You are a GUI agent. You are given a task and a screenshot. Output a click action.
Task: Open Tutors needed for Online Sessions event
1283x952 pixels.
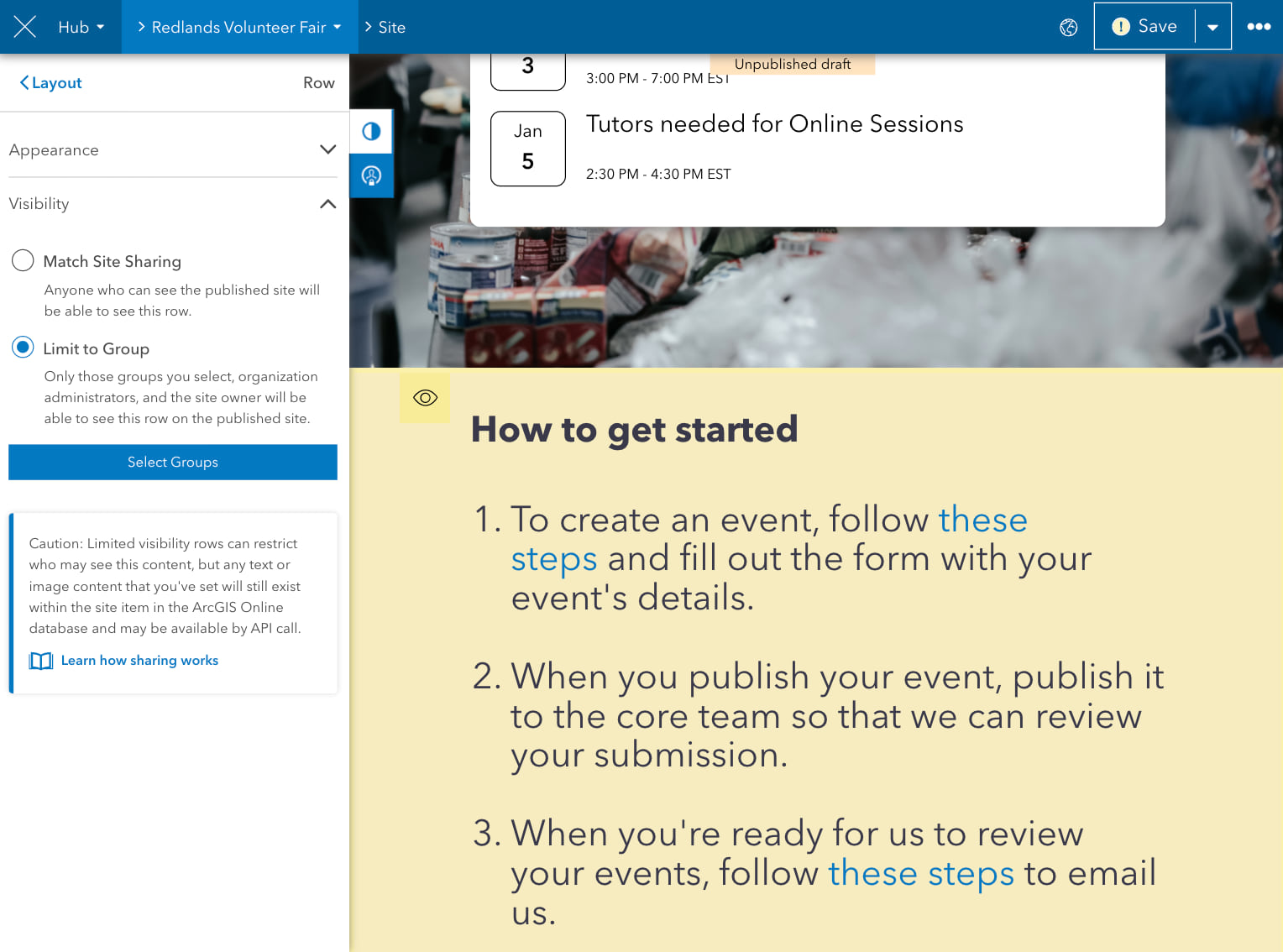coord(774,124)
